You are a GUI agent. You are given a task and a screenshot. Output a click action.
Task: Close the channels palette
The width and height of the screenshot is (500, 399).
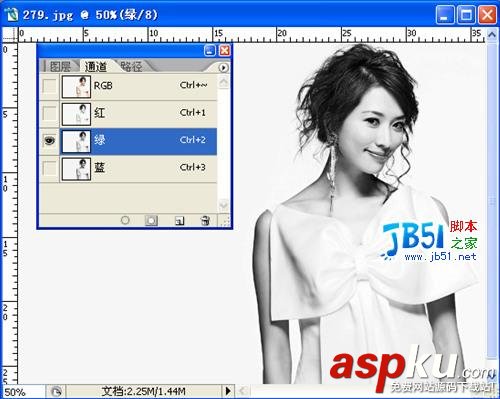point(225,51)
